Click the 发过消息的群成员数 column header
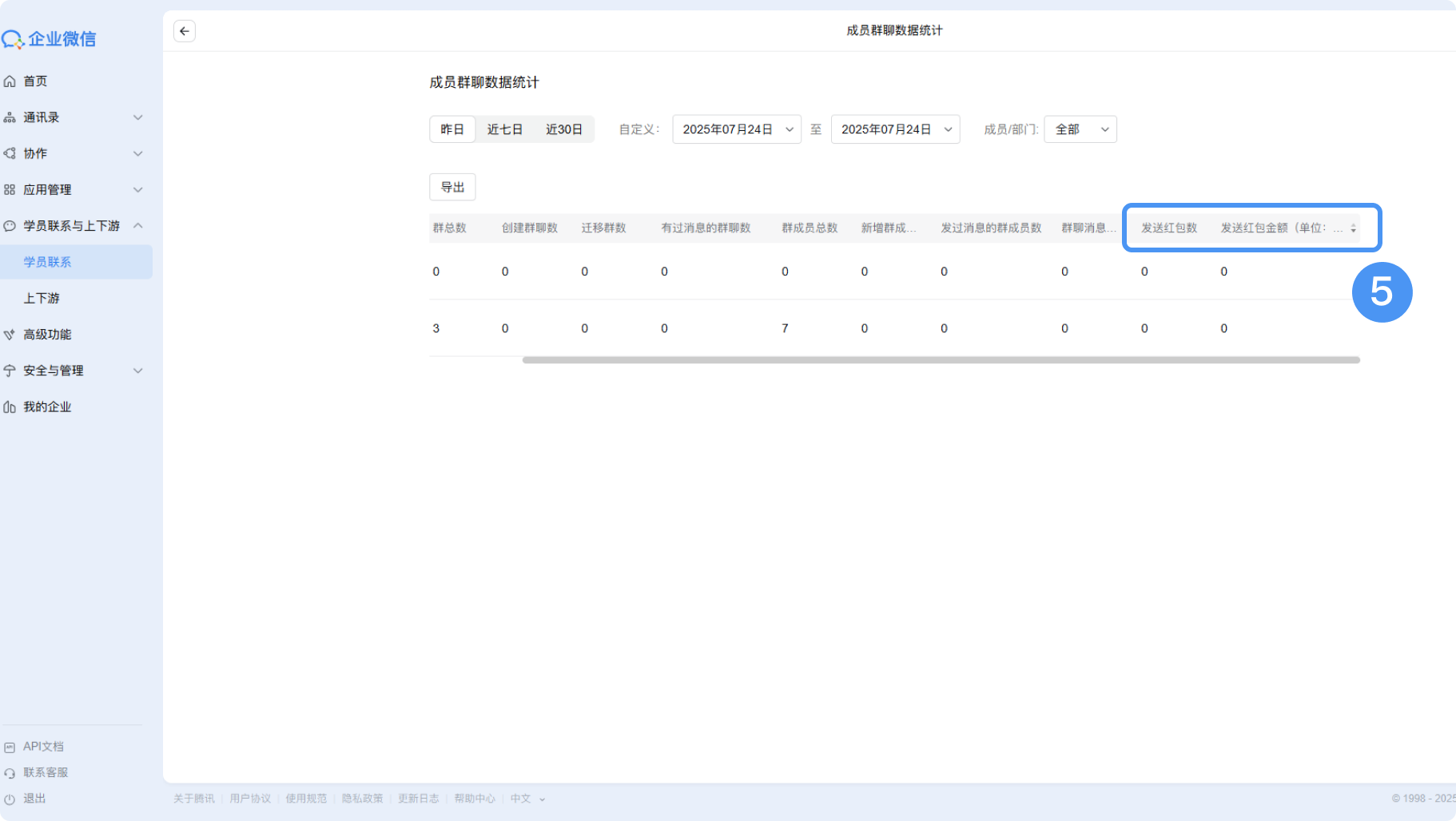This screenshot has height=821, width=1456. tap(992, 228)
